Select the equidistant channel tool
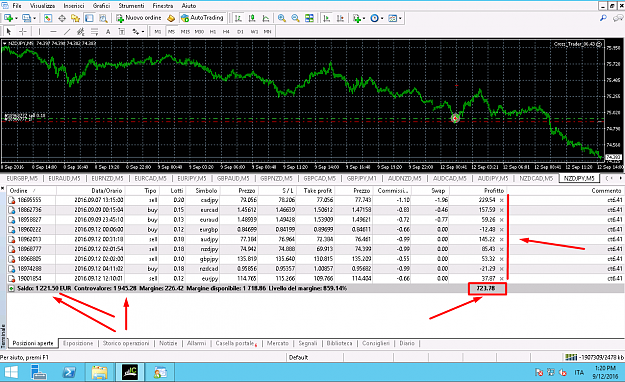This screenshot has width=625, height=382. pos(81,32)
